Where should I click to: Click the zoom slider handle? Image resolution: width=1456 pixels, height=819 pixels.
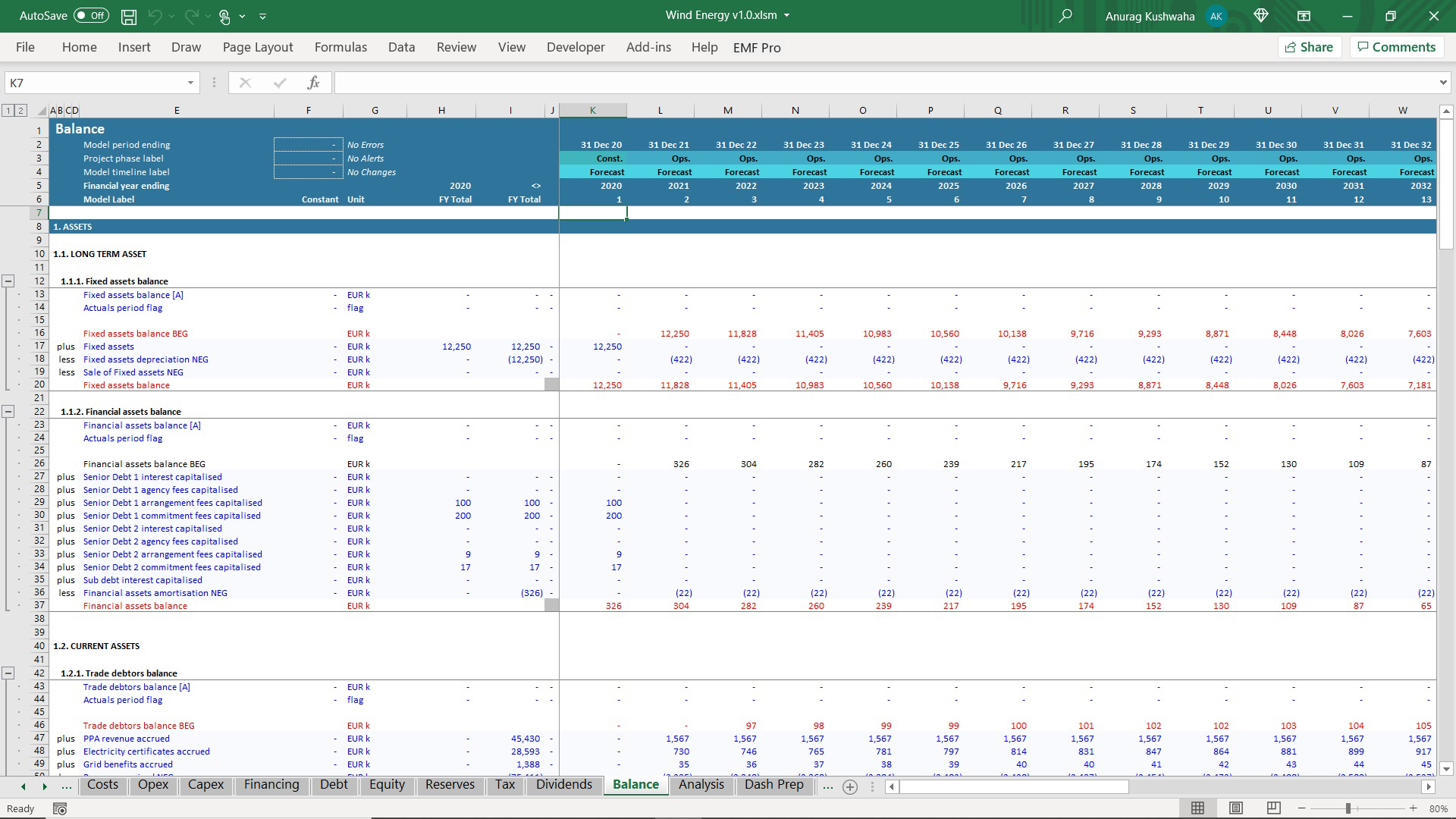coord(1348,808)
